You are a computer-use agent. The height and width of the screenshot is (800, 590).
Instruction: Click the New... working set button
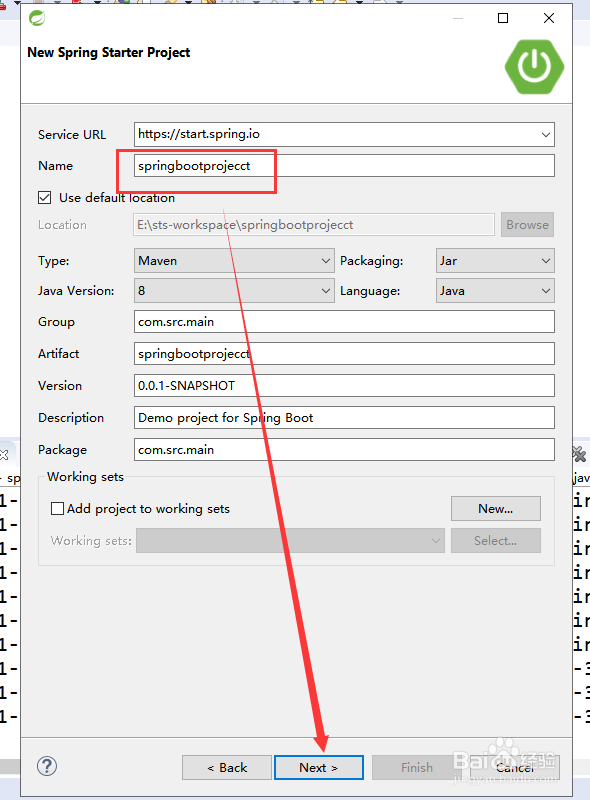tap(496, 509)
